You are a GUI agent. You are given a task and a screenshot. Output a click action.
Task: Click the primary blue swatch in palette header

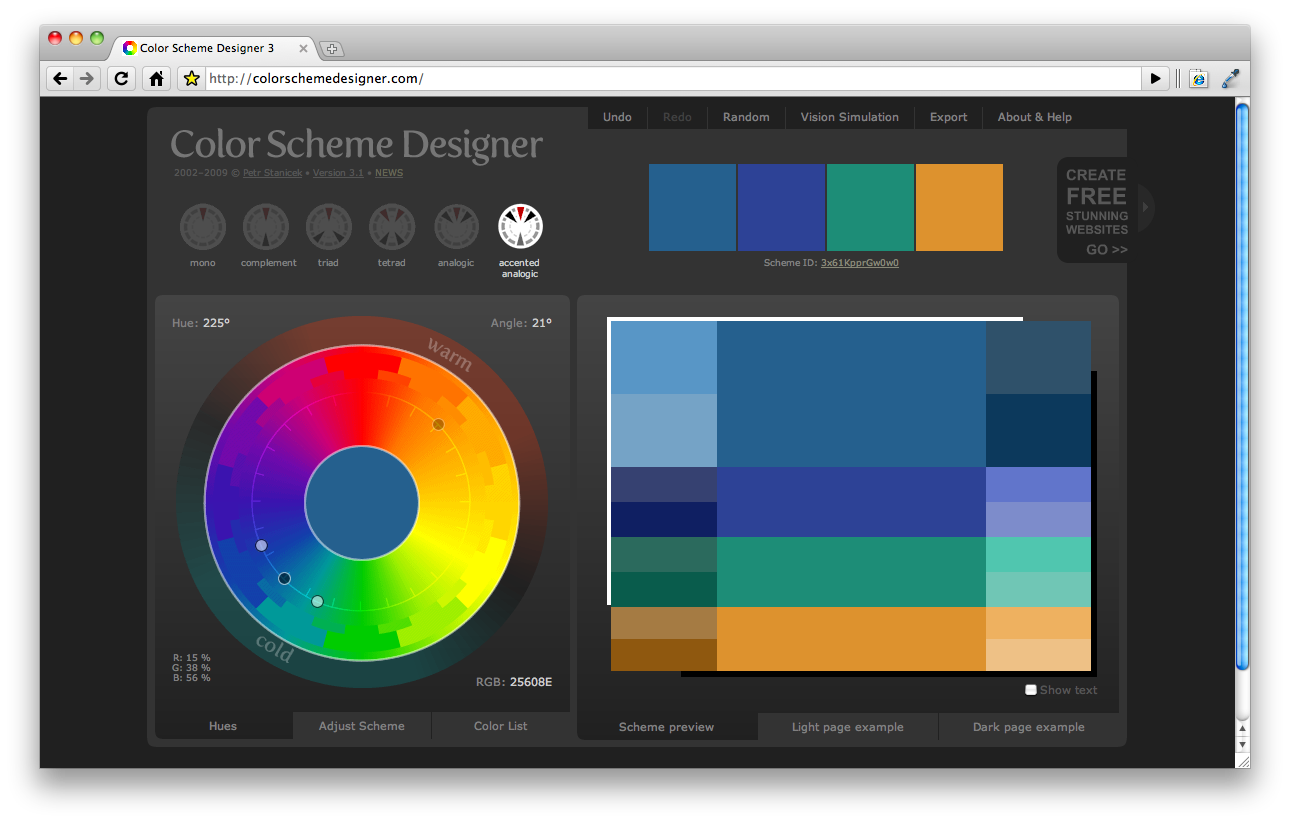[x=692, y=208]
